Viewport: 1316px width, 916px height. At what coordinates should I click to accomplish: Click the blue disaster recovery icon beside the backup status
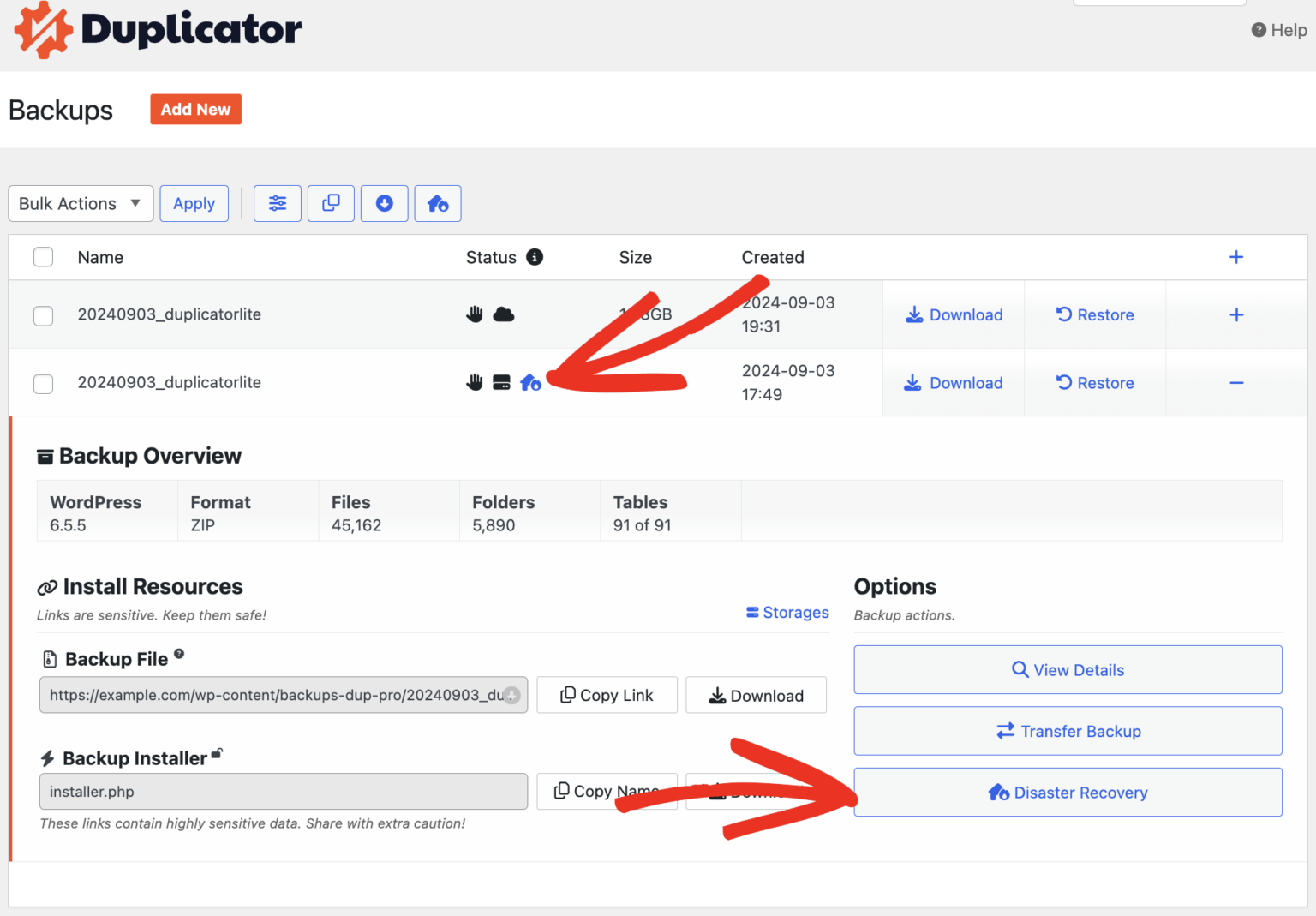pos(531,382)
